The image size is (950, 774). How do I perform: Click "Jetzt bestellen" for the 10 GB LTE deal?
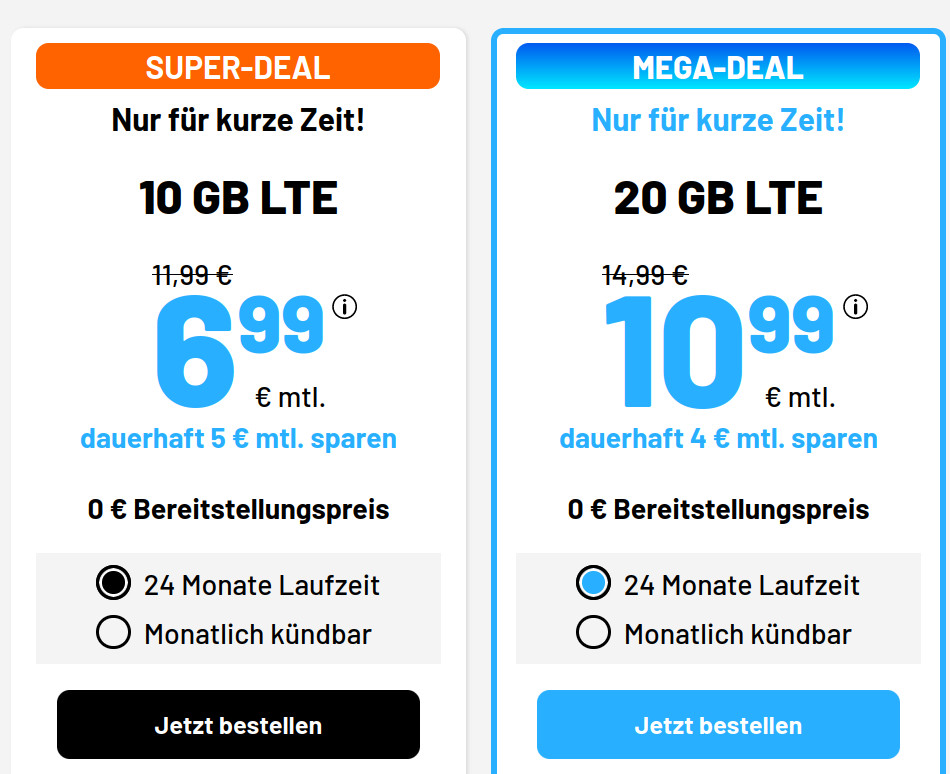click(x=240, y=724)
